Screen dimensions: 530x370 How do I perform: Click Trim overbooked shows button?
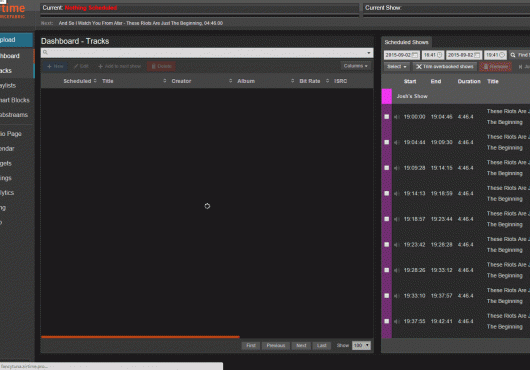tap(445, 67)
